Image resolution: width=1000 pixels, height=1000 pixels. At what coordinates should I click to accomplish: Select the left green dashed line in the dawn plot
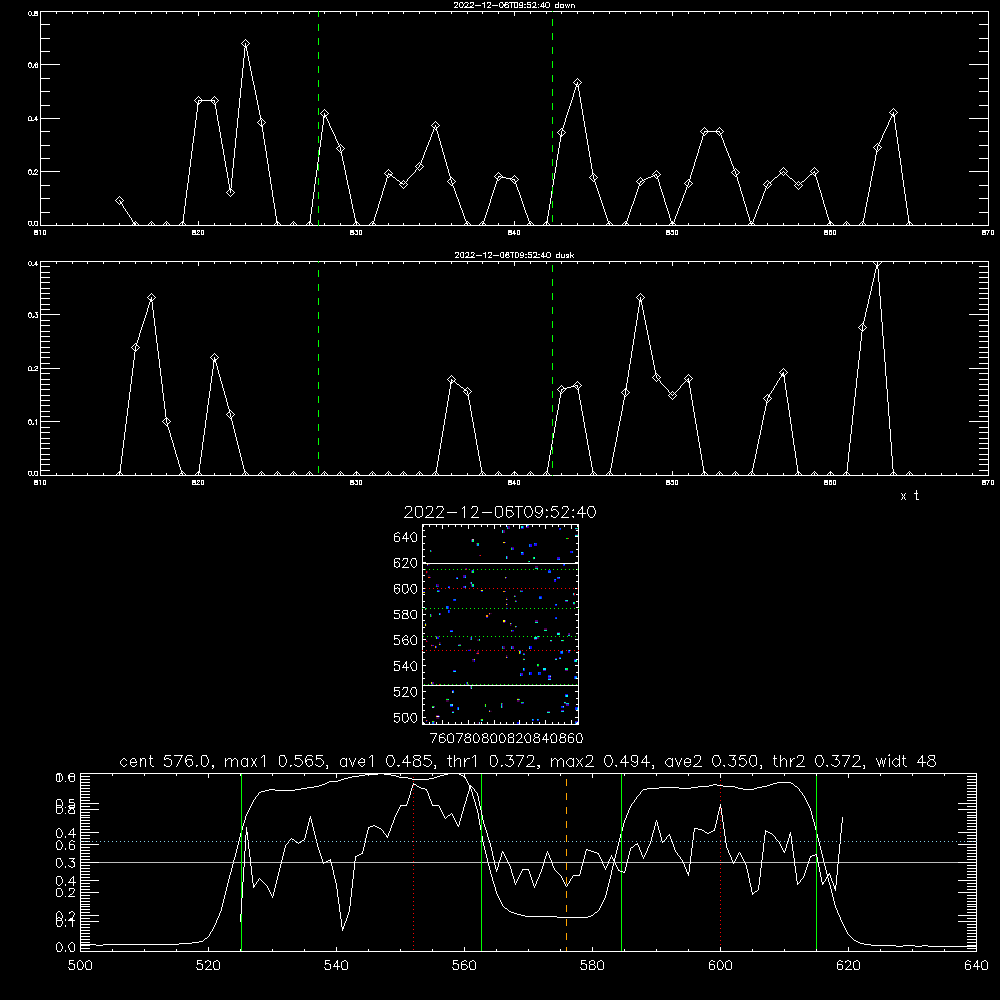click(x=318, y=118)
